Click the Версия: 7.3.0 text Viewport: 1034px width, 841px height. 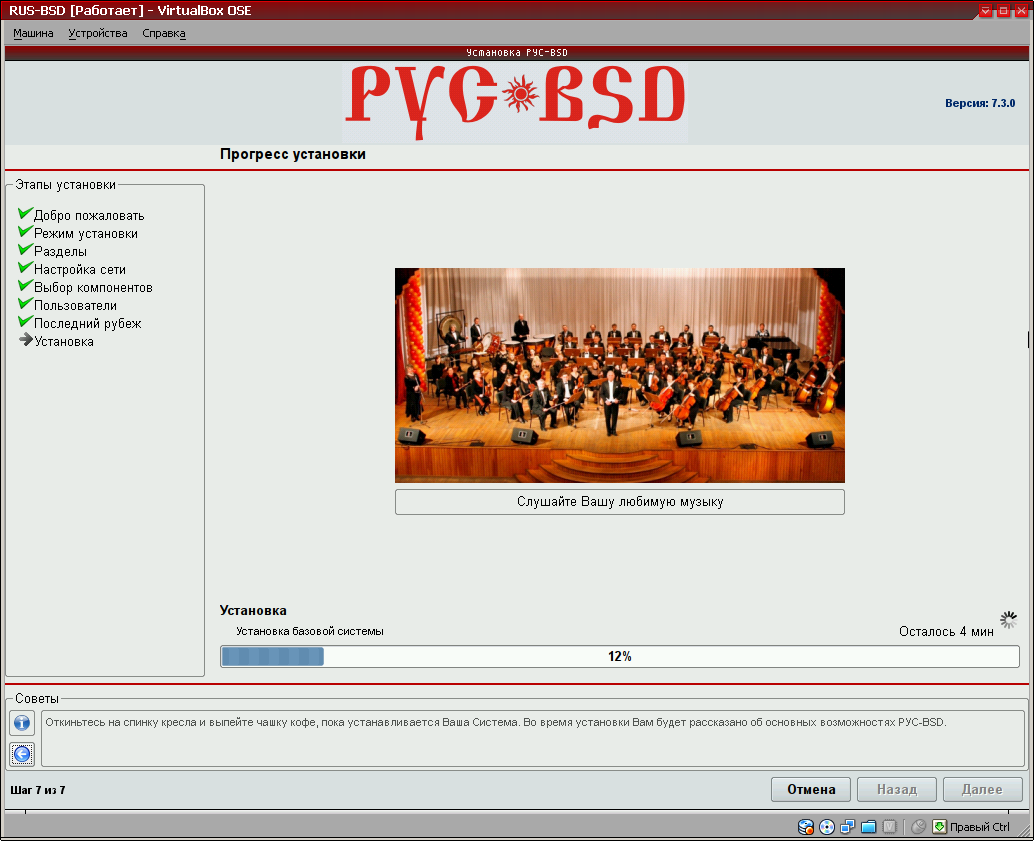pyautogui.click(x=980, y=103)
